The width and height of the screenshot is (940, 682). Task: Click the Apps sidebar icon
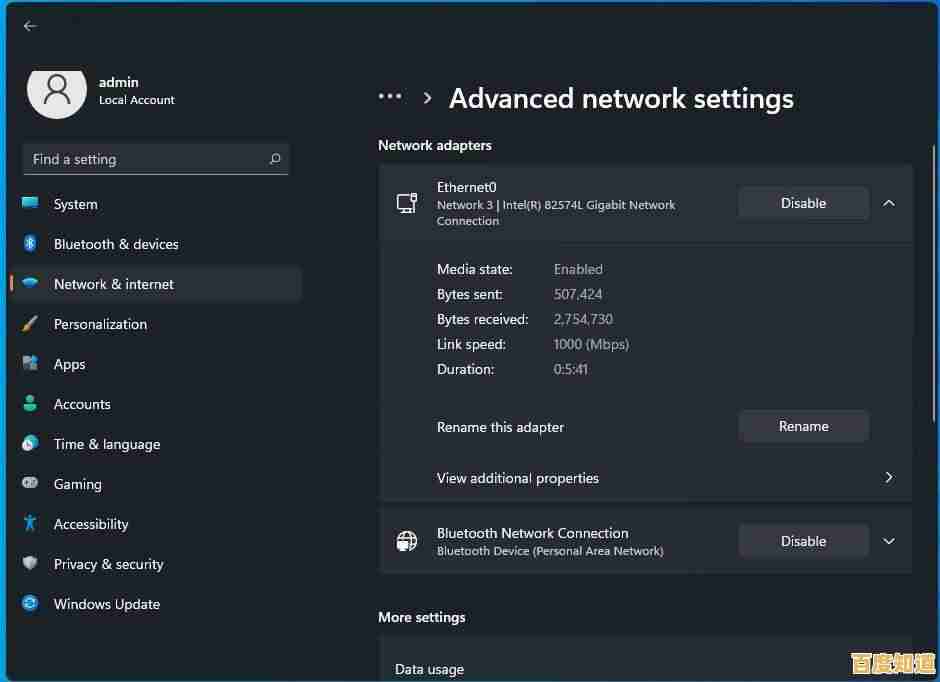[x=31, y=364]
